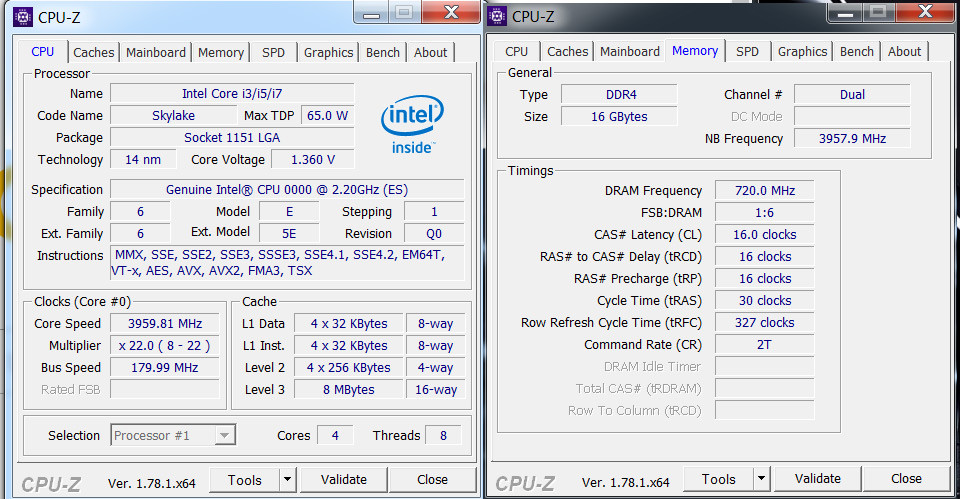This screenshot has height=499, width=960.
Task: Click the FSB:DRAM ratio value 1:6
Action: (765, 212)
